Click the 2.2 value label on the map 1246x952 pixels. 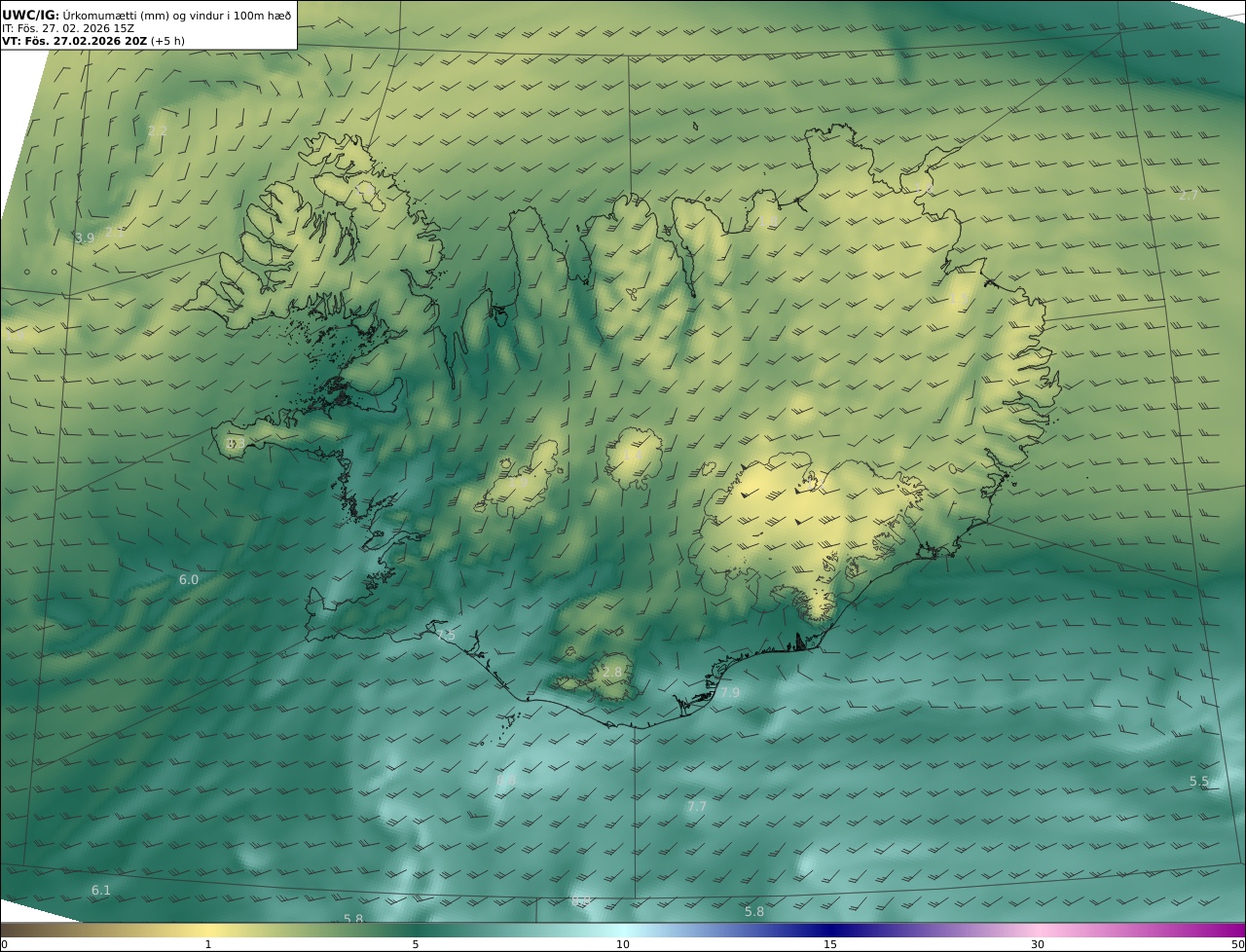(x=158, y=130)
